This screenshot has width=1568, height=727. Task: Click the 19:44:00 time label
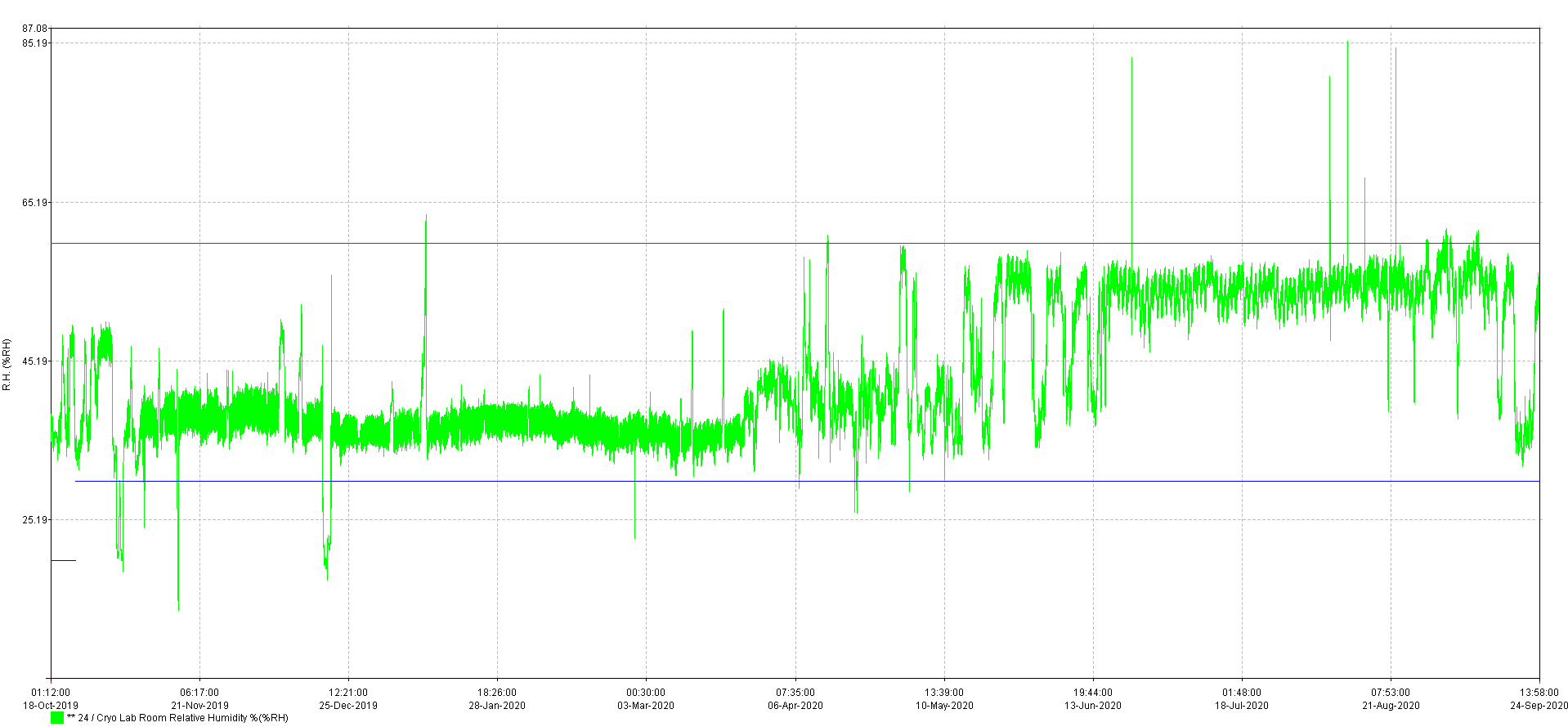1093,693
